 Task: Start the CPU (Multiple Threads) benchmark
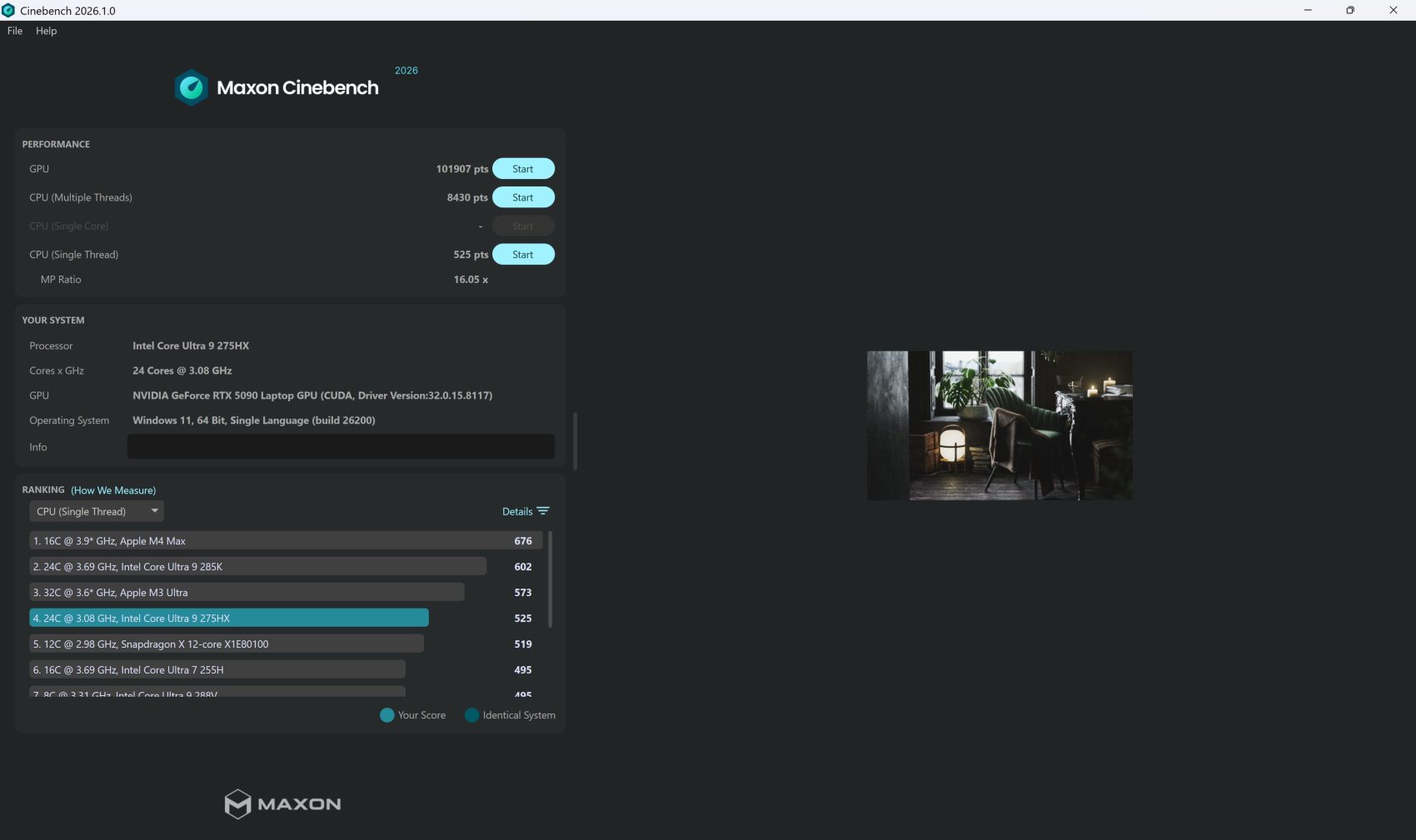pos(523,197)
